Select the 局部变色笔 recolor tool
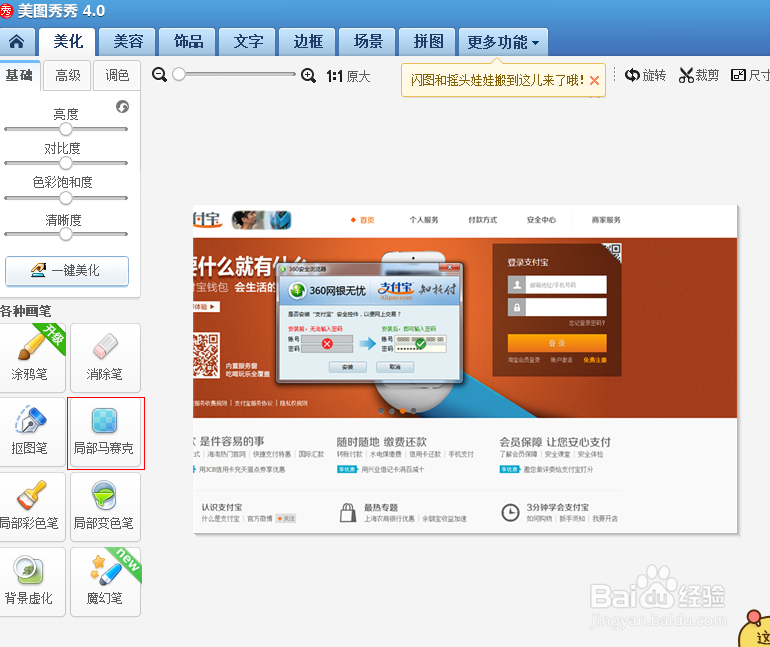Image resolution: width=770 pixels, height=647 pixels. point(105,507)
